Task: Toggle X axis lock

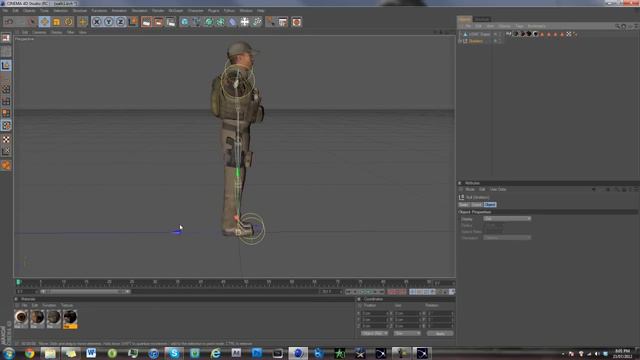Action: [x=96, y=22]
